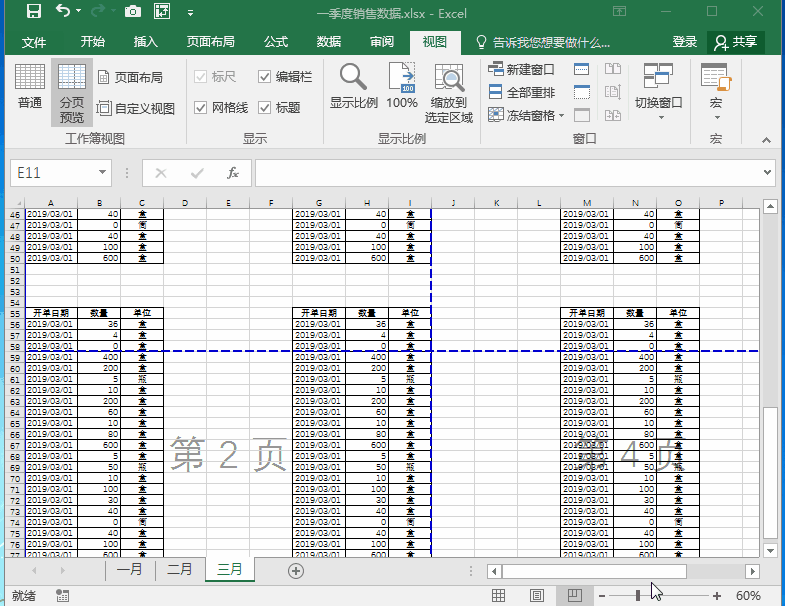This screenshot has width=785, height=606.
Task: Switch to the 一月 sheet tab
Action: (x=130, y=570)
